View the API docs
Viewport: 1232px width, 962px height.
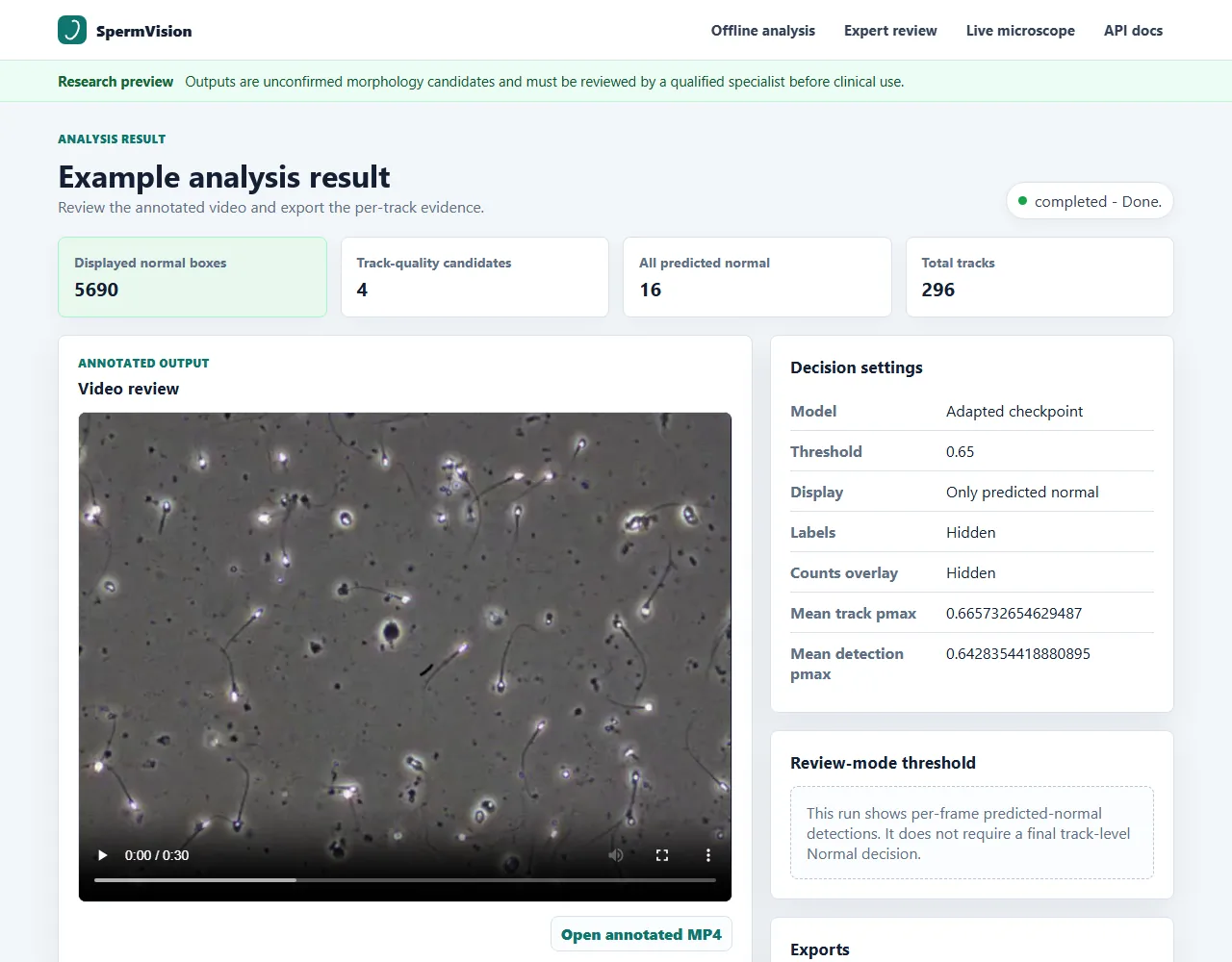pos(1133,31)
